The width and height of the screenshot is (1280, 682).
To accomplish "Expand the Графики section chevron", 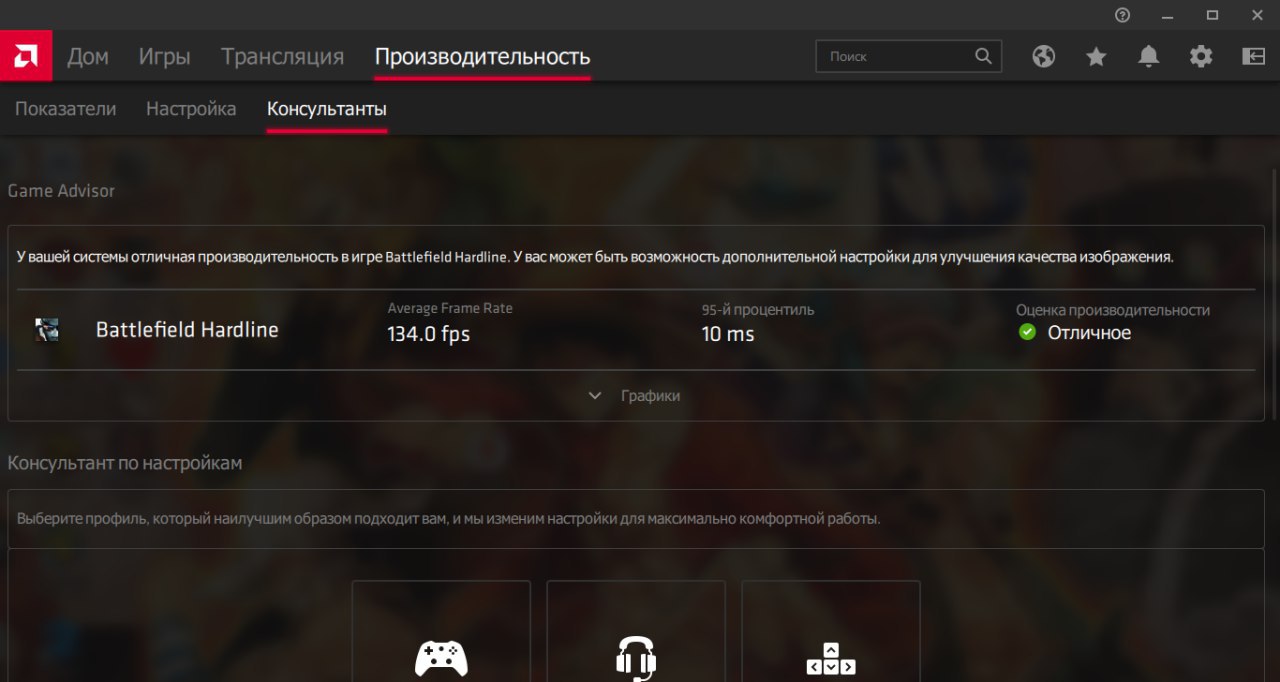I will point(595,396).
